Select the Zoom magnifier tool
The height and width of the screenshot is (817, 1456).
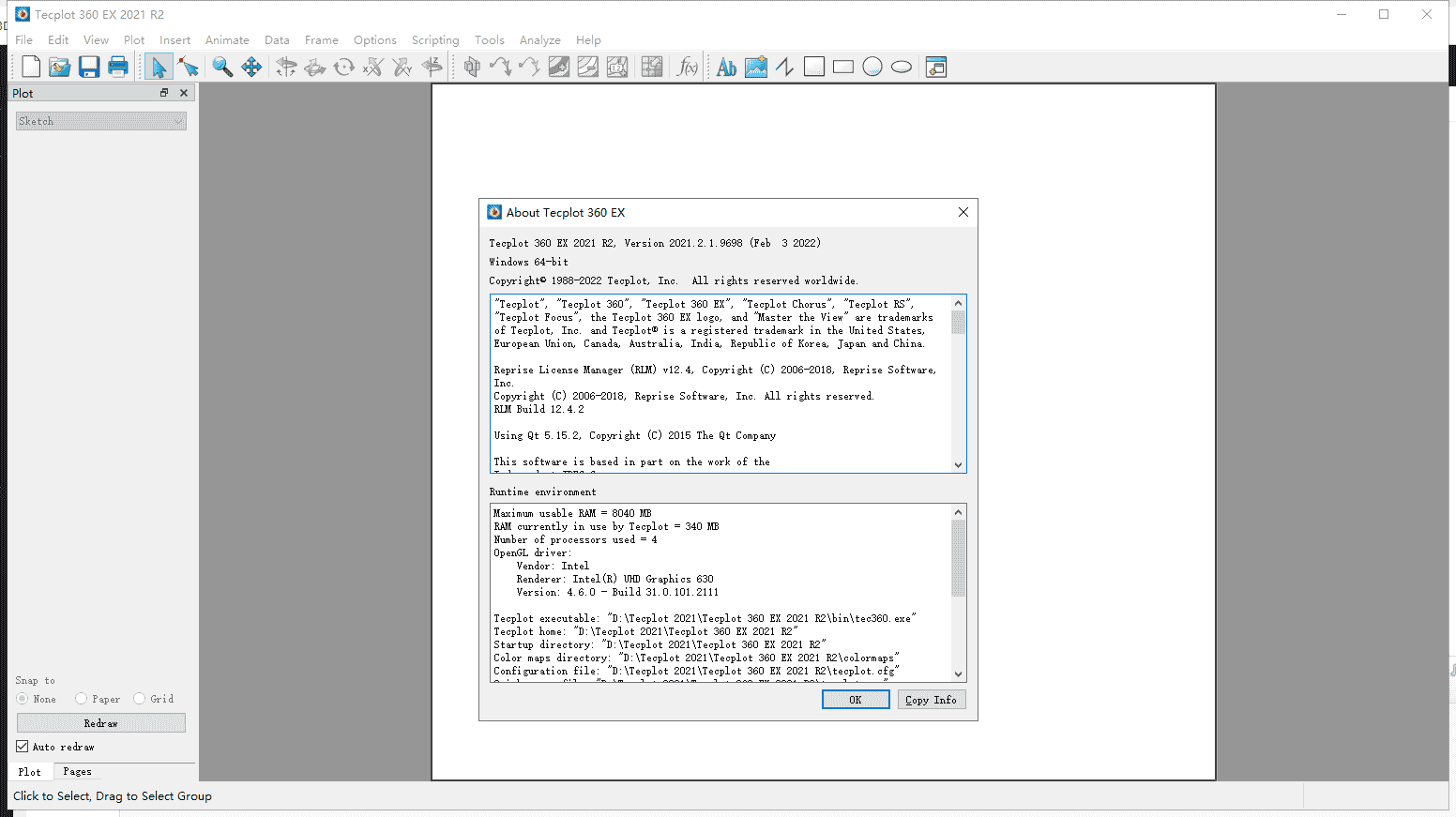tap(222, 67)
